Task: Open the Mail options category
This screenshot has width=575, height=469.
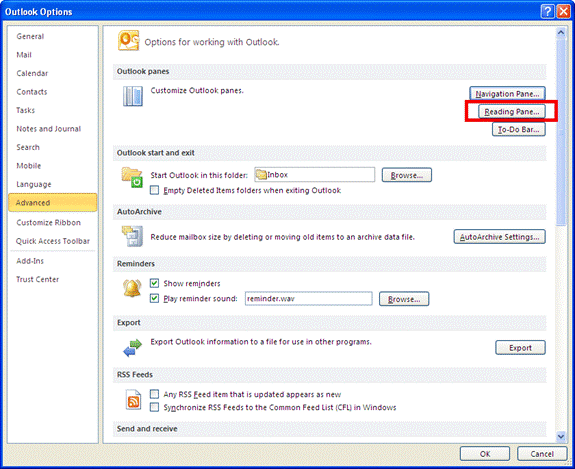Action: (x=24, y=55)
